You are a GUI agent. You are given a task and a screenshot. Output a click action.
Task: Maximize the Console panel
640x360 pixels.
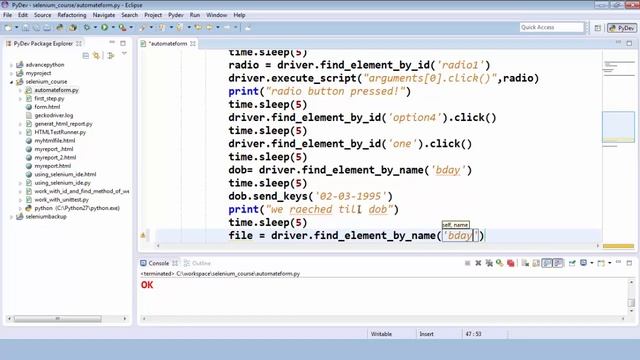[629, 263]
